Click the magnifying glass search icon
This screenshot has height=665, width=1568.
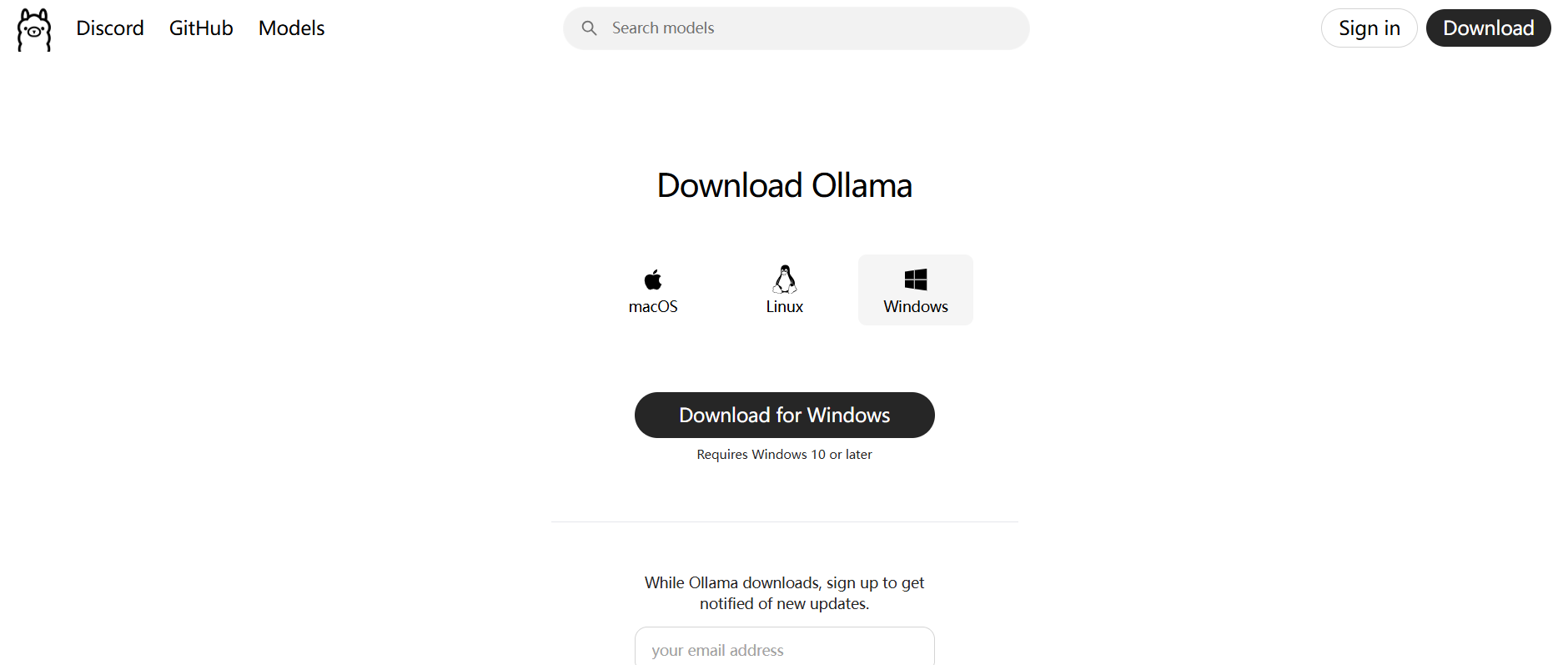click(589, 28)
